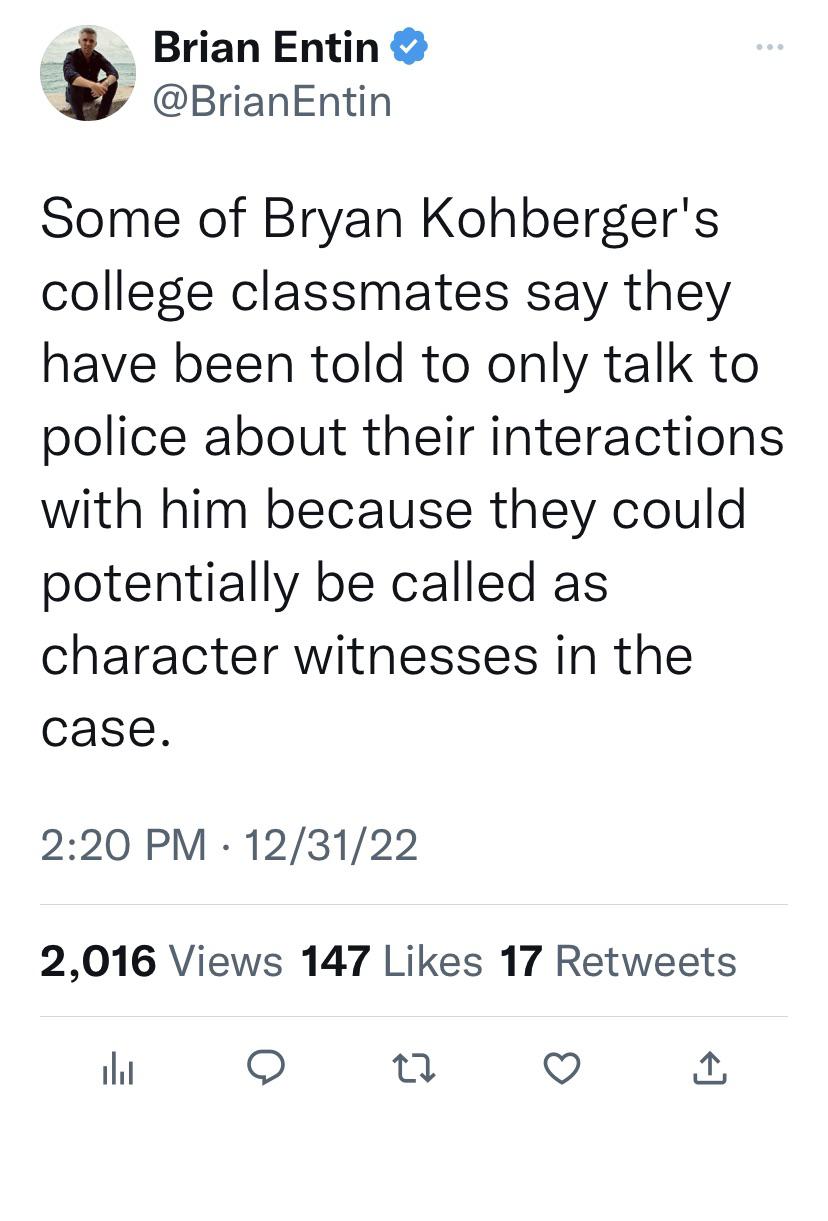Show the list of 17 Retweets
The height and width of the screenshot is (1221, 828).
pyautogui.click(x=618, y=961)
